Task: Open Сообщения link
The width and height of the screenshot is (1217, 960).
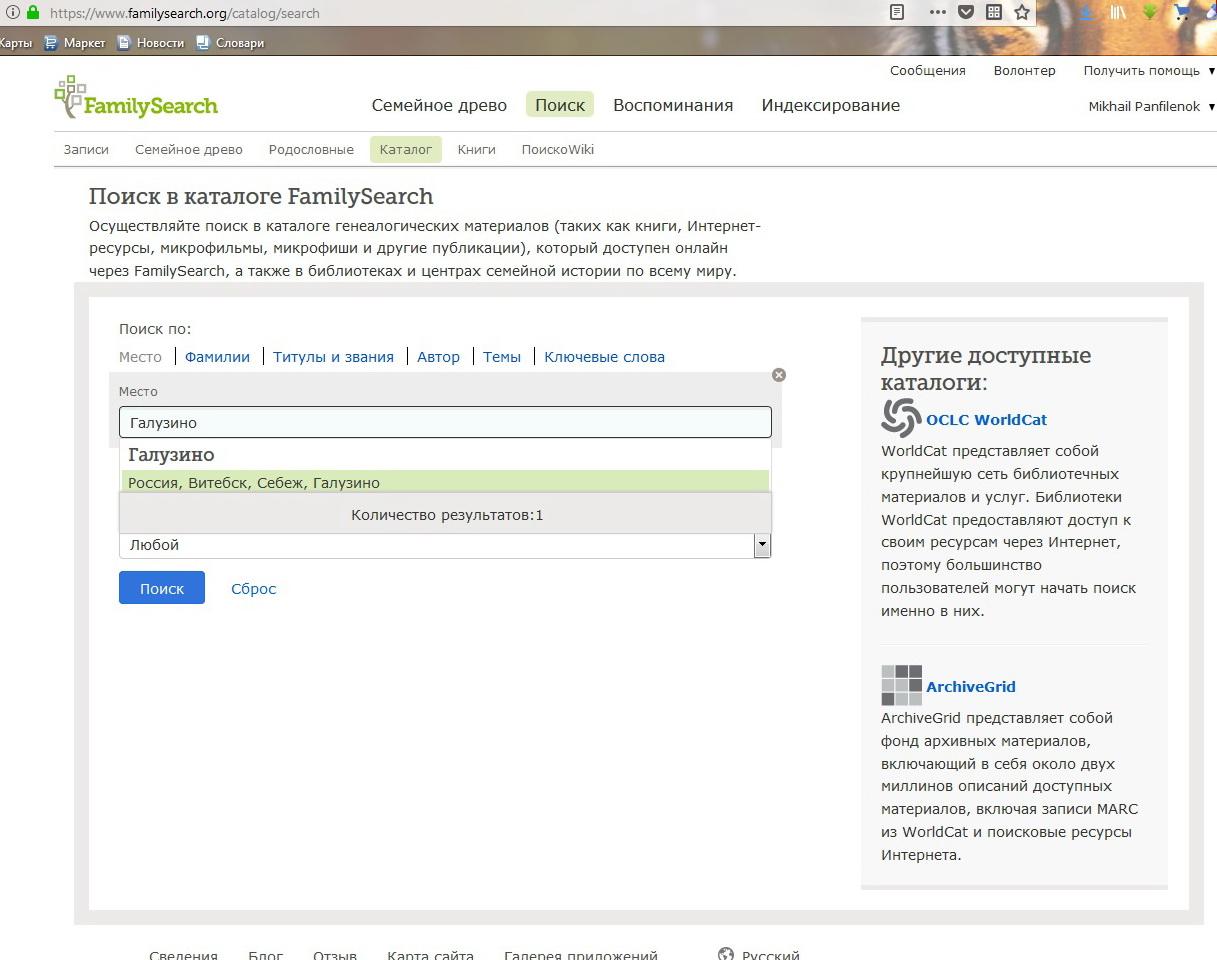Action: click(x=928, y=71)
